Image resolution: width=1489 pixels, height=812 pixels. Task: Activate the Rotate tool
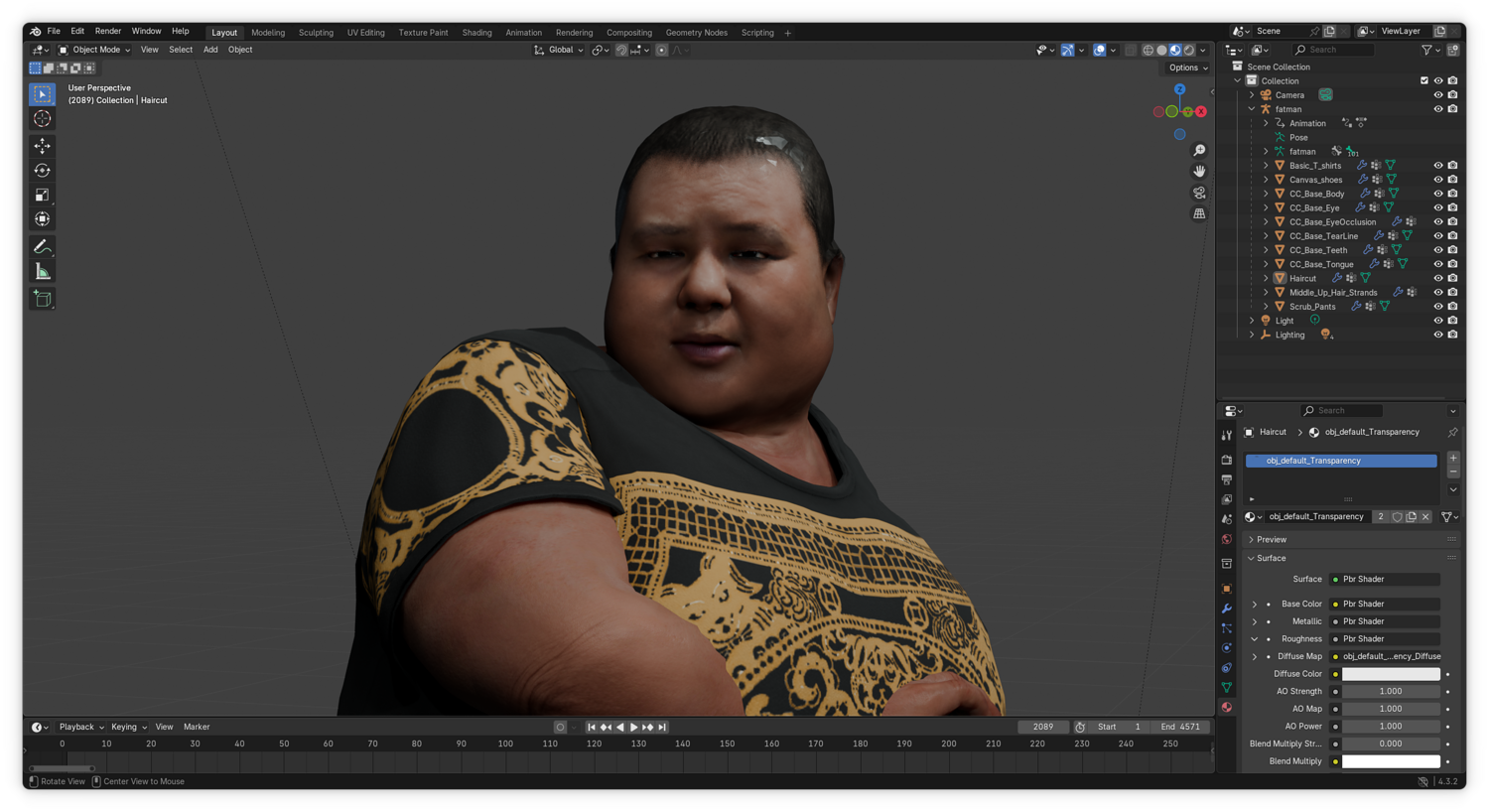[42, 171]
